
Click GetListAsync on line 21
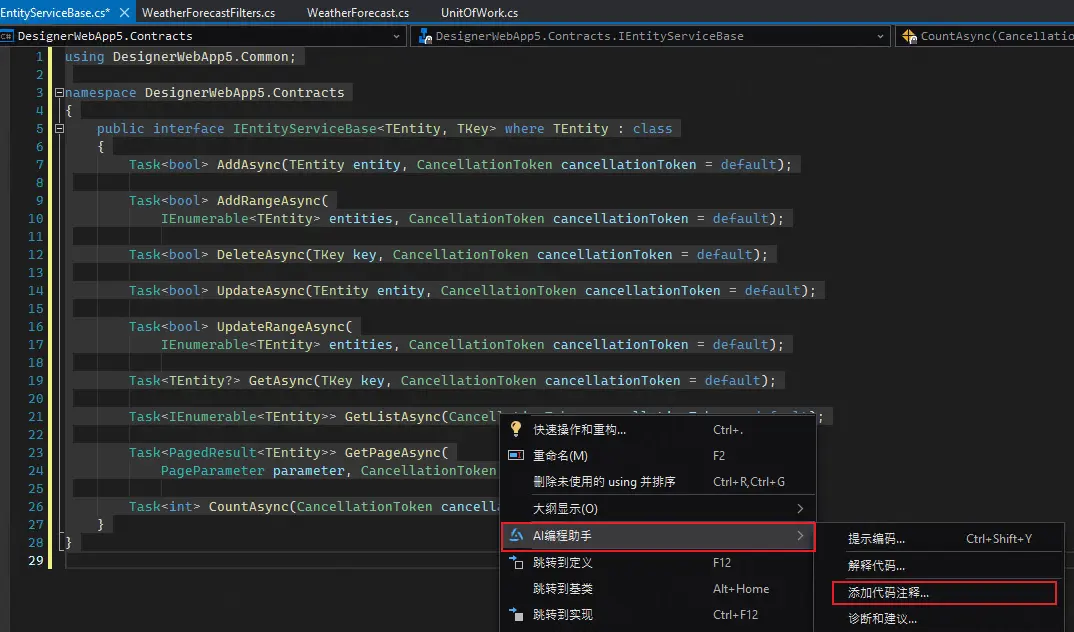click(x=392, y=416)
